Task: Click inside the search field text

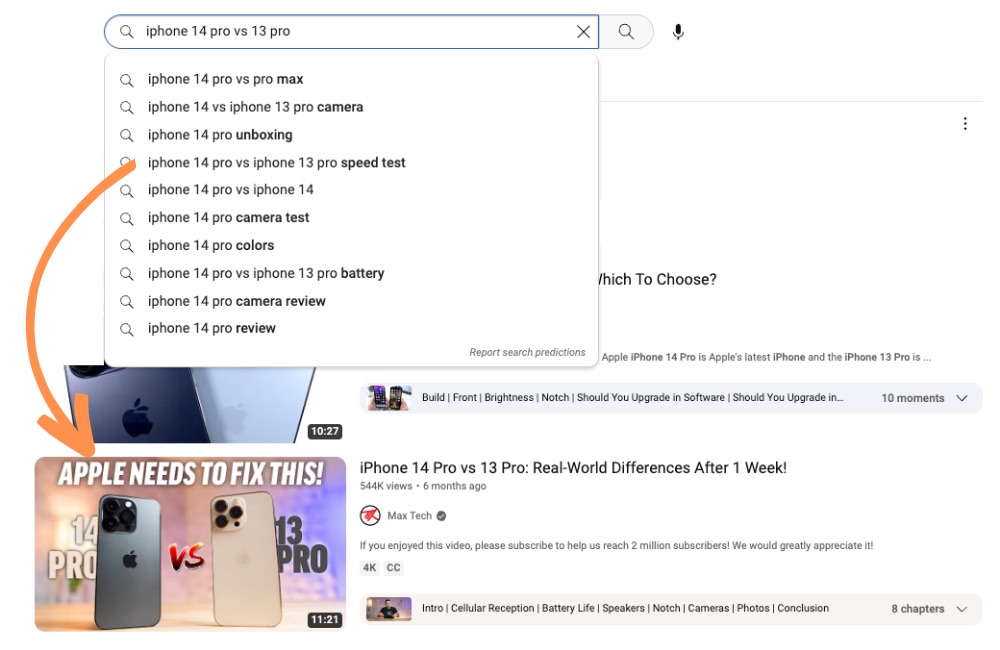Action: [218, 31]
